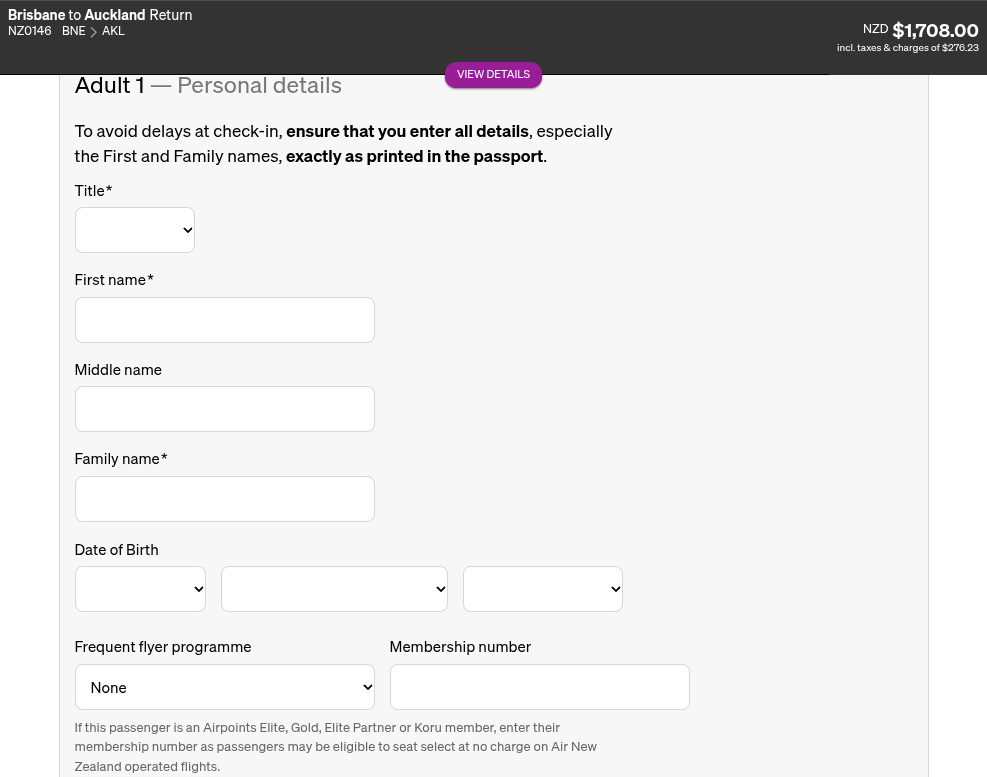The image size is (987, 777).
Task: Click the Airpoints Elite membership hint text
Action: (x=336, y=747)
